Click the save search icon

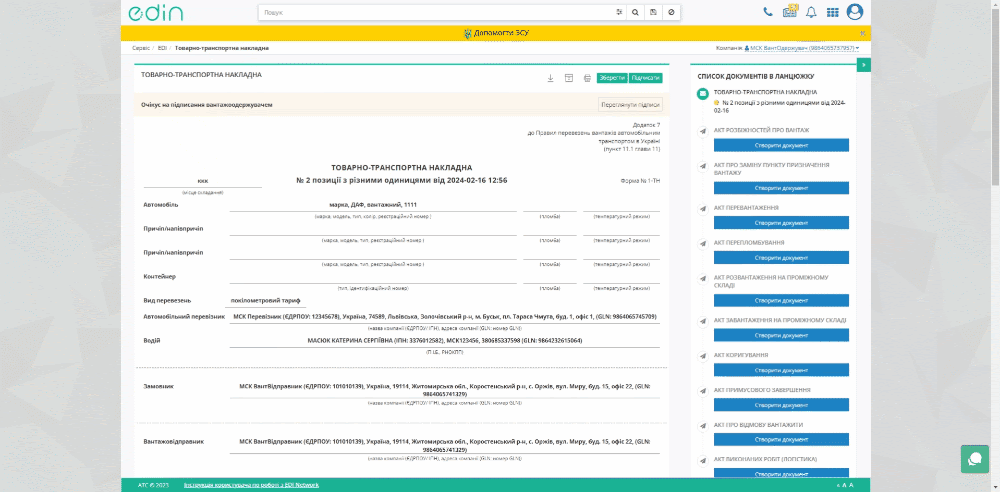click(x=653, y=12)
